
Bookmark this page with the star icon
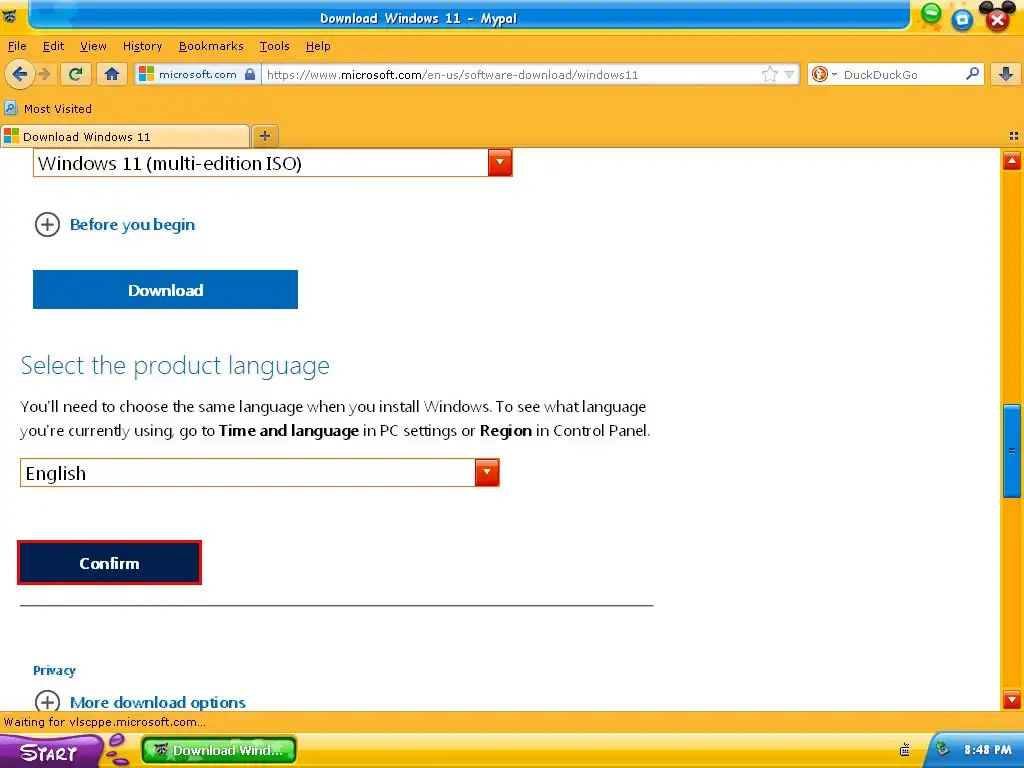coord(770,74)
